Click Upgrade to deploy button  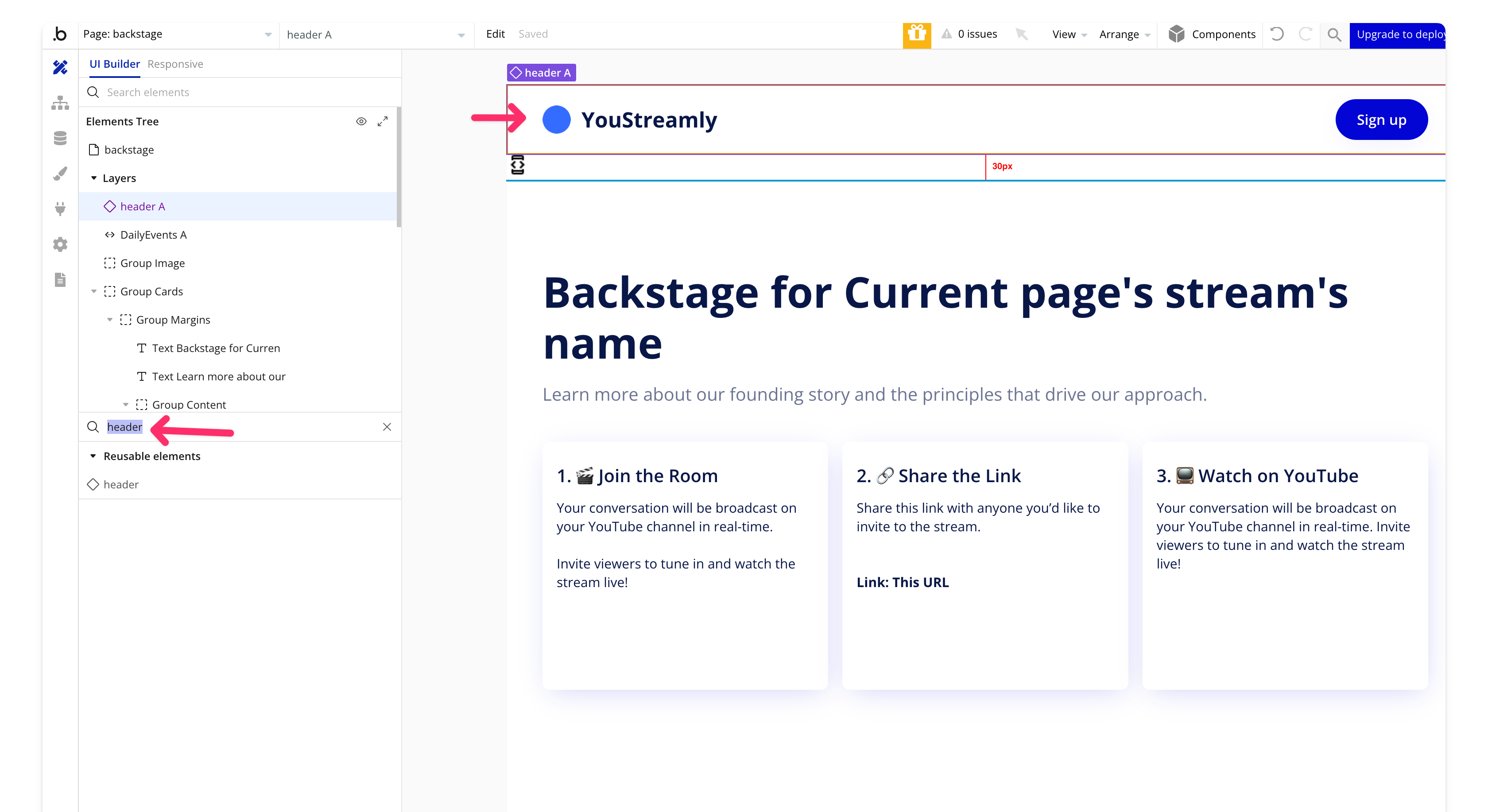tap(1399, 35)
